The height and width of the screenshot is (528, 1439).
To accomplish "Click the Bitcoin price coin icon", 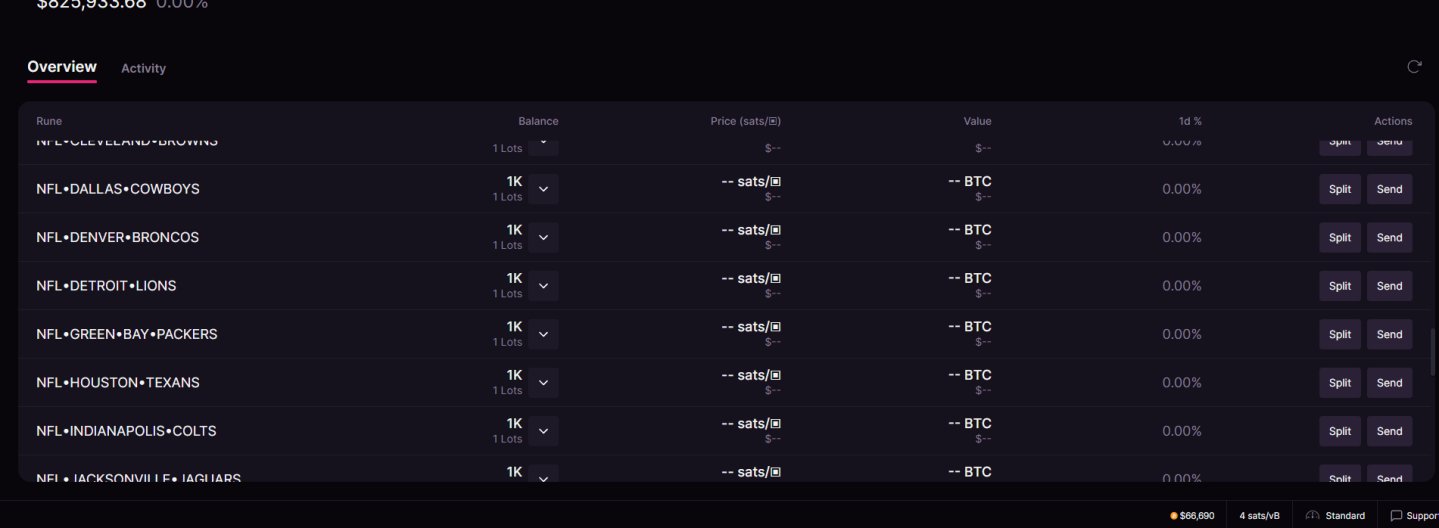I will click(1174, 516).
